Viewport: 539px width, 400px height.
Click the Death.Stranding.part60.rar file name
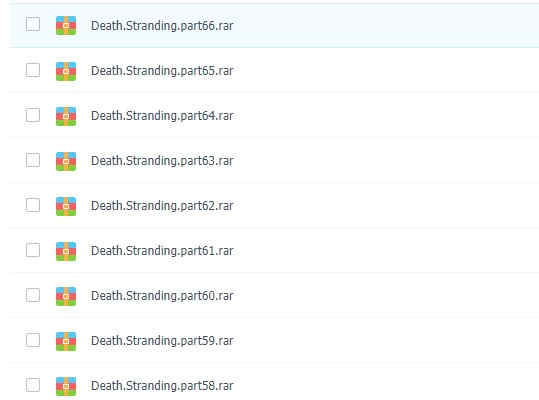pyautogui.click(x=162, y=296)
